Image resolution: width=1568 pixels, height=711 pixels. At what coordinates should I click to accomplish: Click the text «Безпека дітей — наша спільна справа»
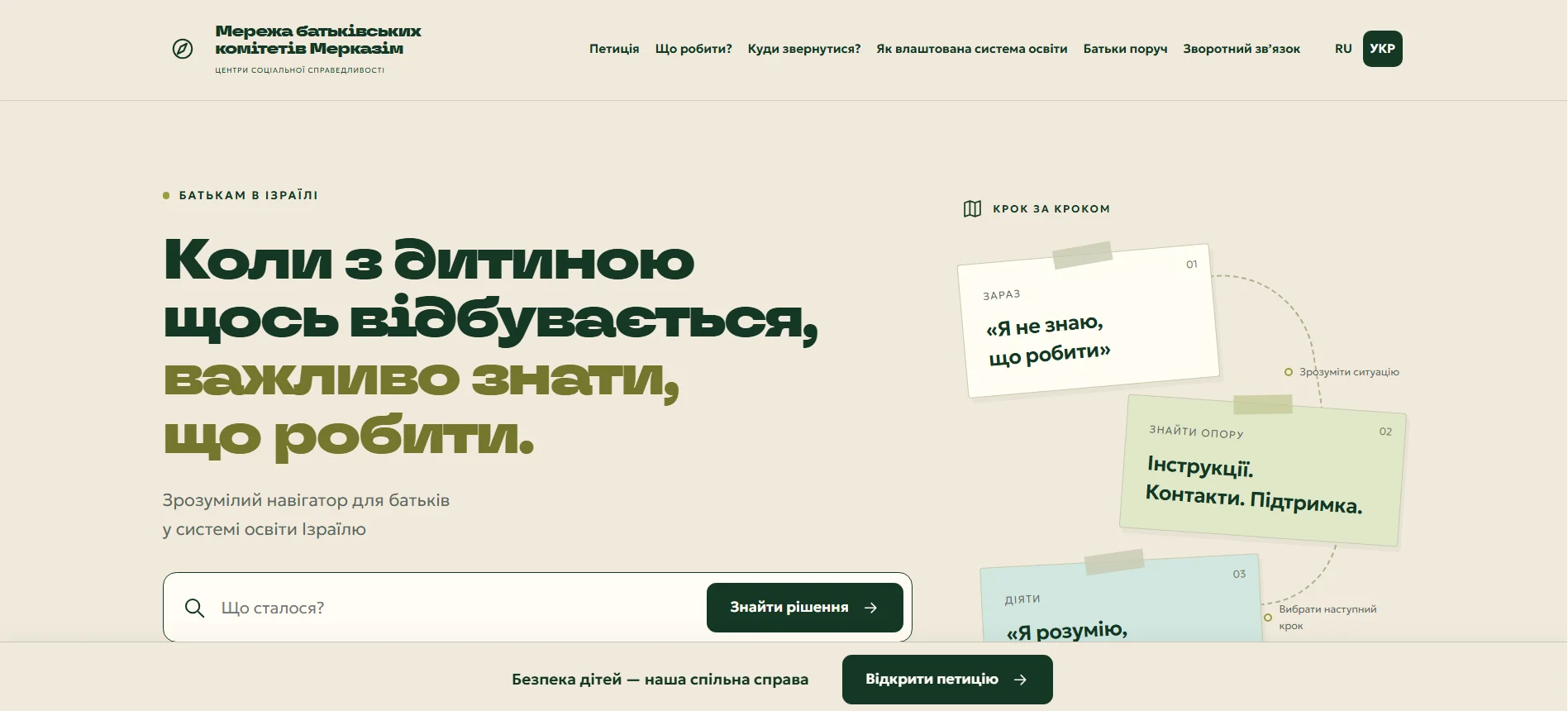coord(660,680)
